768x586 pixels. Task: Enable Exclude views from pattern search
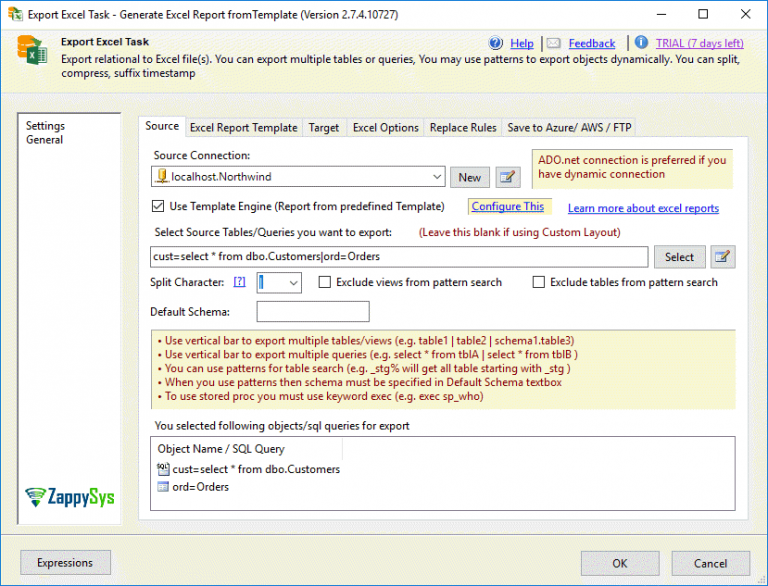coord(325,283)
